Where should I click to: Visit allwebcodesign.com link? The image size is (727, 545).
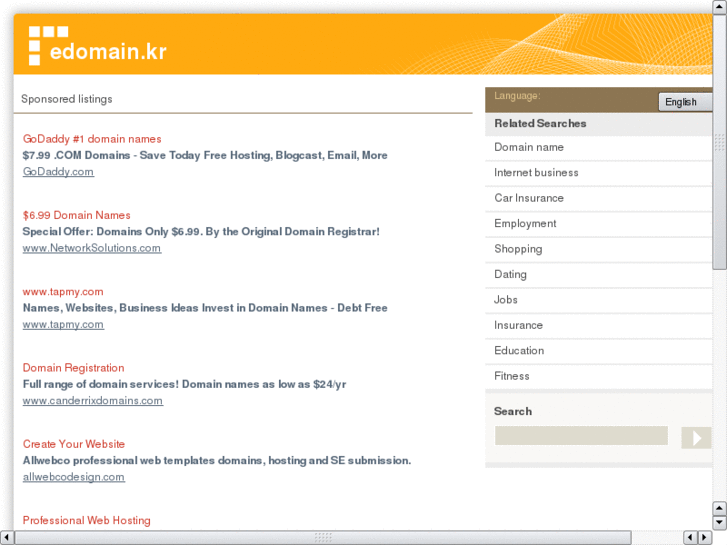coord(74,477)
